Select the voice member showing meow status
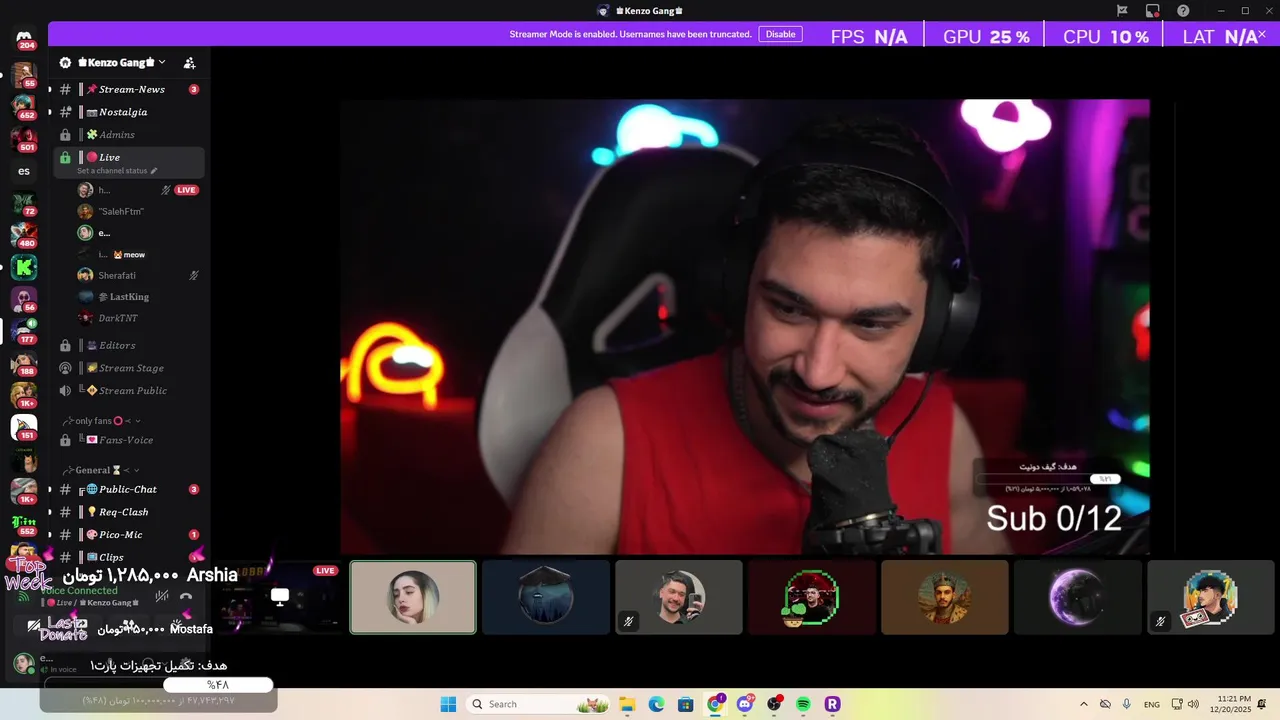1280x720 pixels. pos(138,254)
